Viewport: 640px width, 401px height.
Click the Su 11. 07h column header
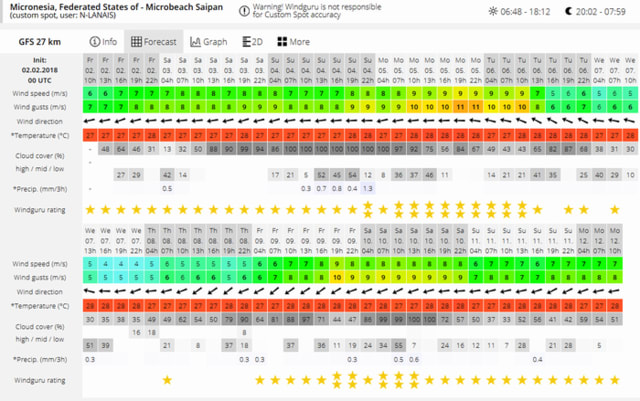coord(491,241)
